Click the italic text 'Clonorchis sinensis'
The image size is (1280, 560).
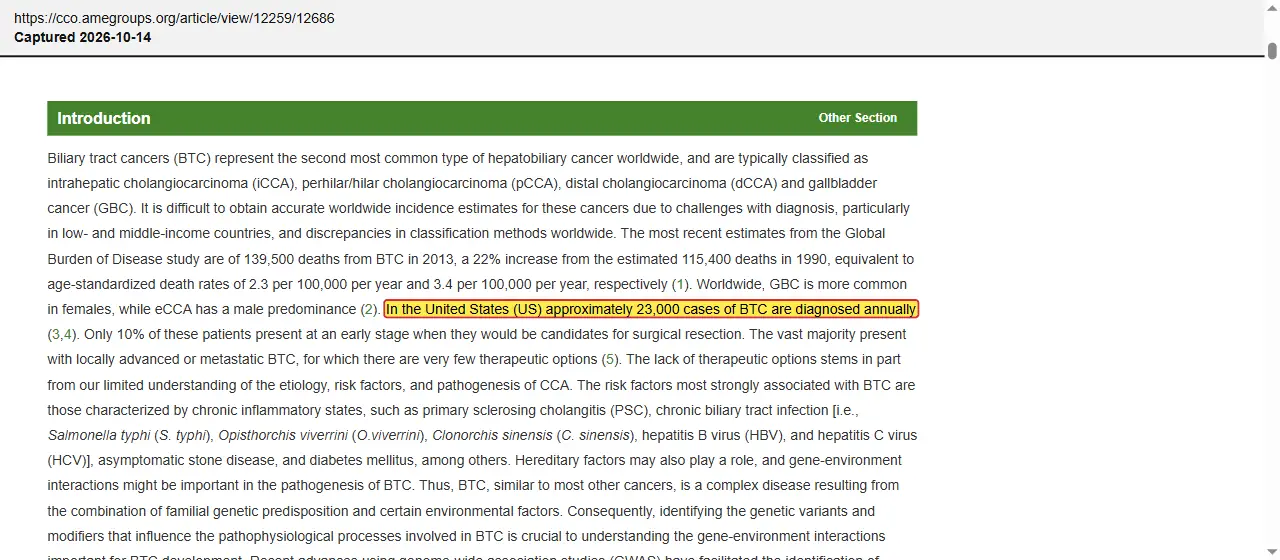pos(492,435)
